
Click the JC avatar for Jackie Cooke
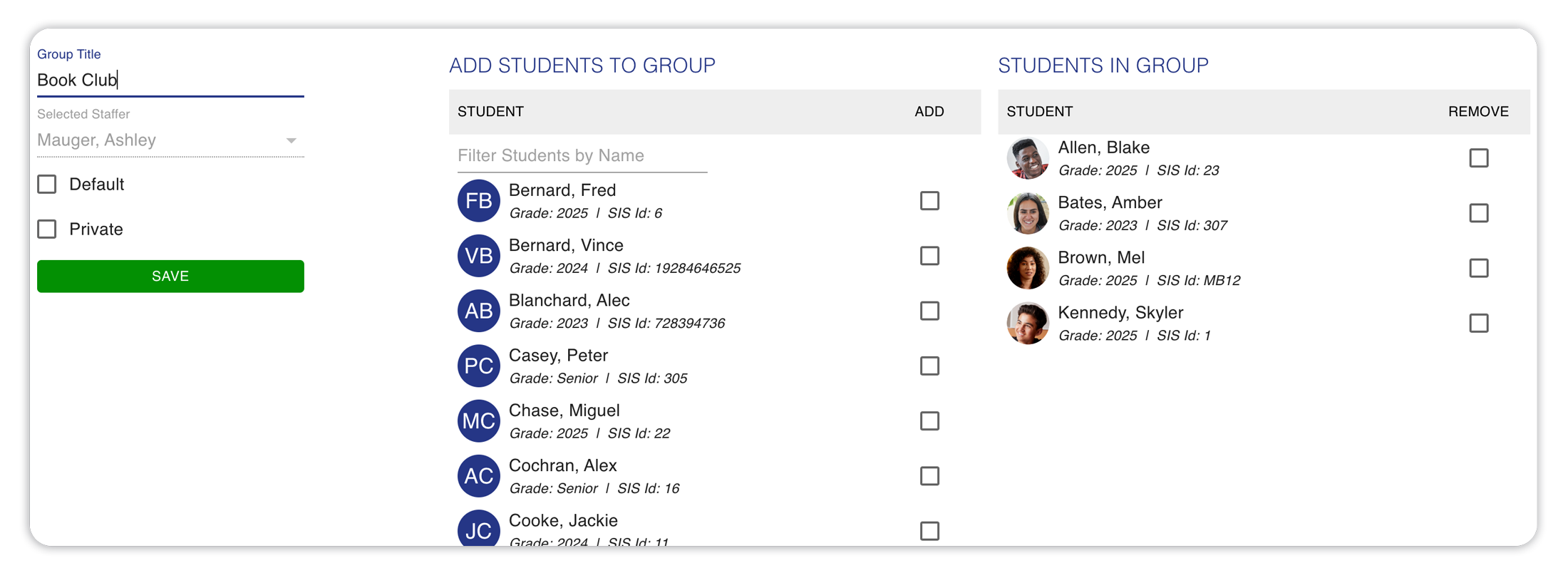[x=478, y=528]
